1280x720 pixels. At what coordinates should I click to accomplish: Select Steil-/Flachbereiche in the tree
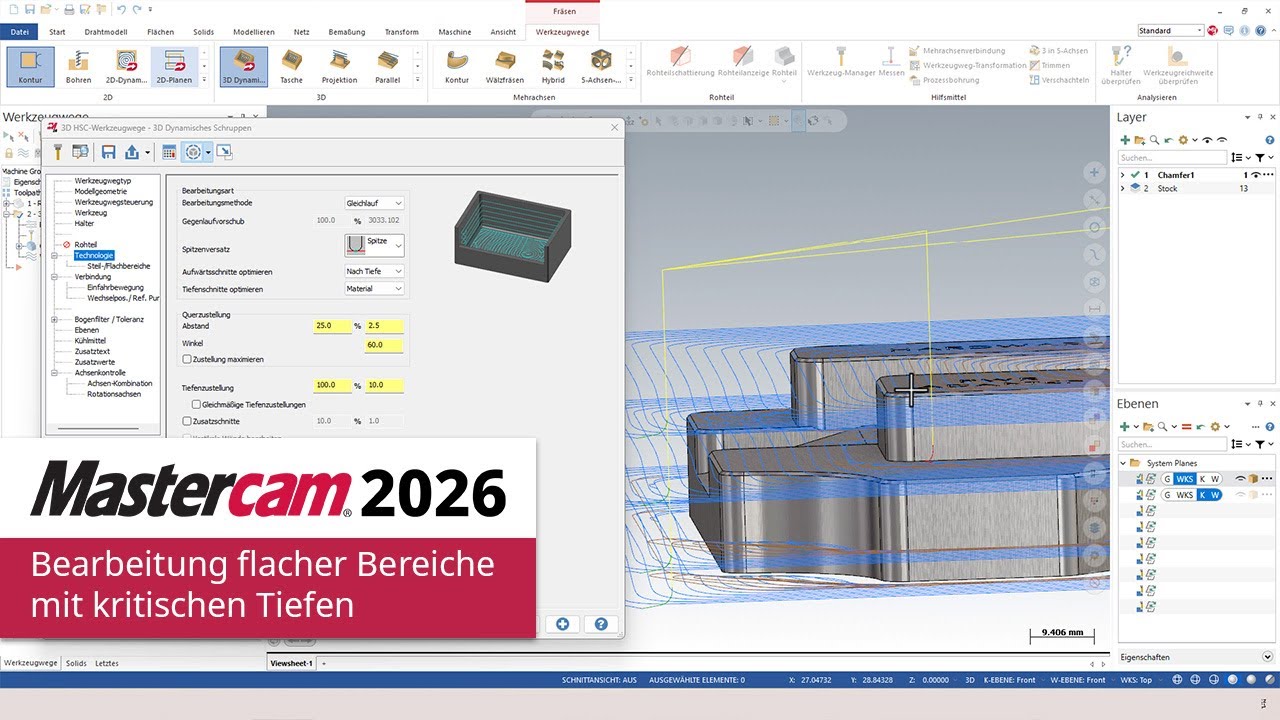point(118,266)
